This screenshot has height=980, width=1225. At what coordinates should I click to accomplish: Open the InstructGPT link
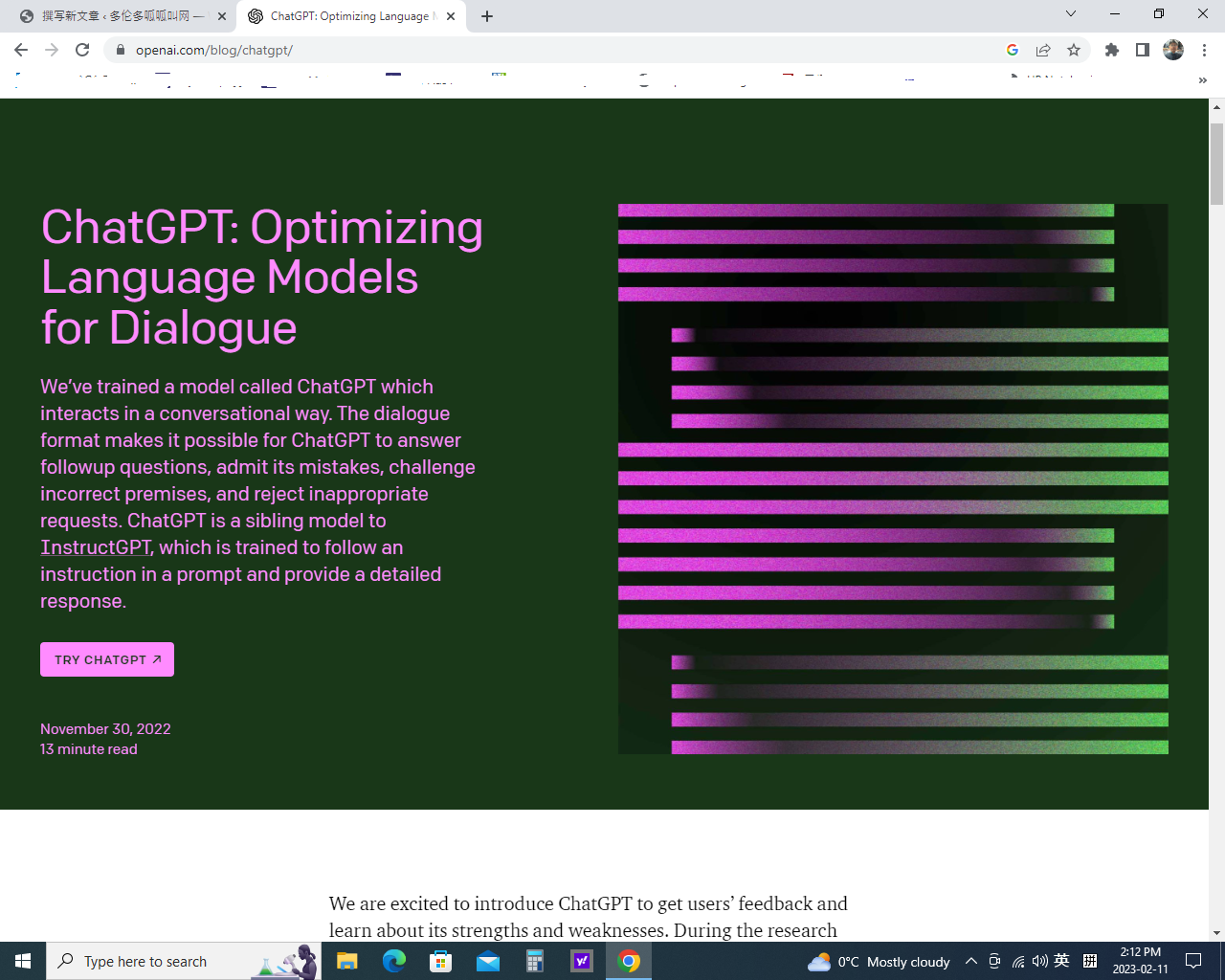click(95, 547)
